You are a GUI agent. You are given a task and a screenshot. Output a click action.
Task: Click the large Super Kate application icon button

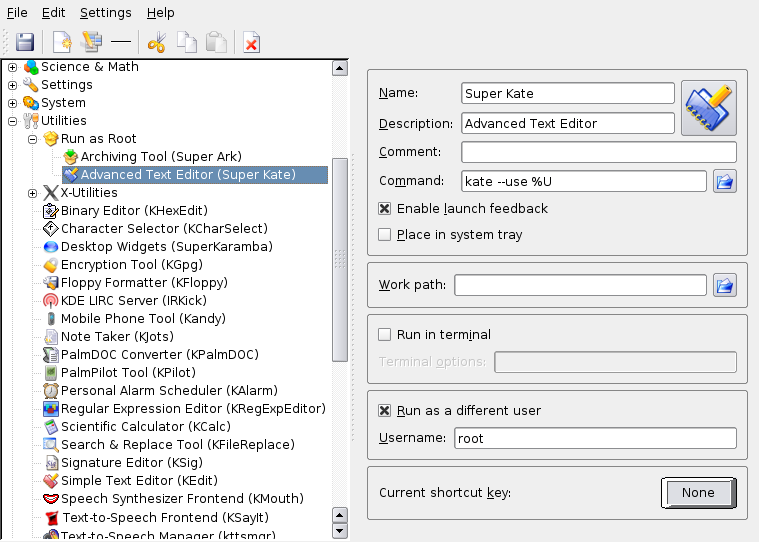click(x=708, y=108)
